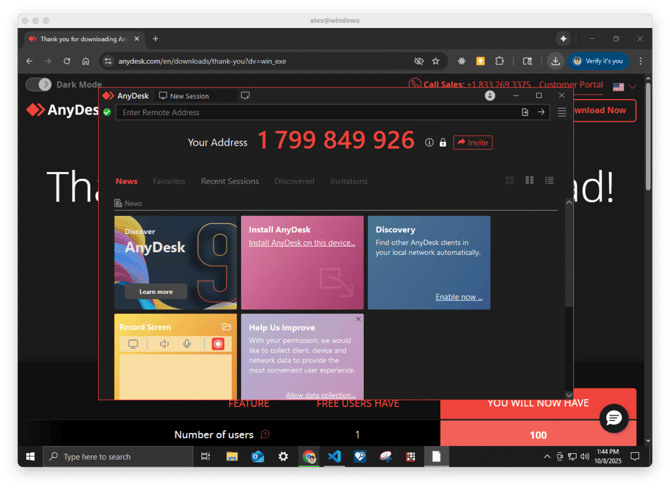Show hidden system tray icons
This screenshot has height=489, width=670.
[x=547, y=457]
